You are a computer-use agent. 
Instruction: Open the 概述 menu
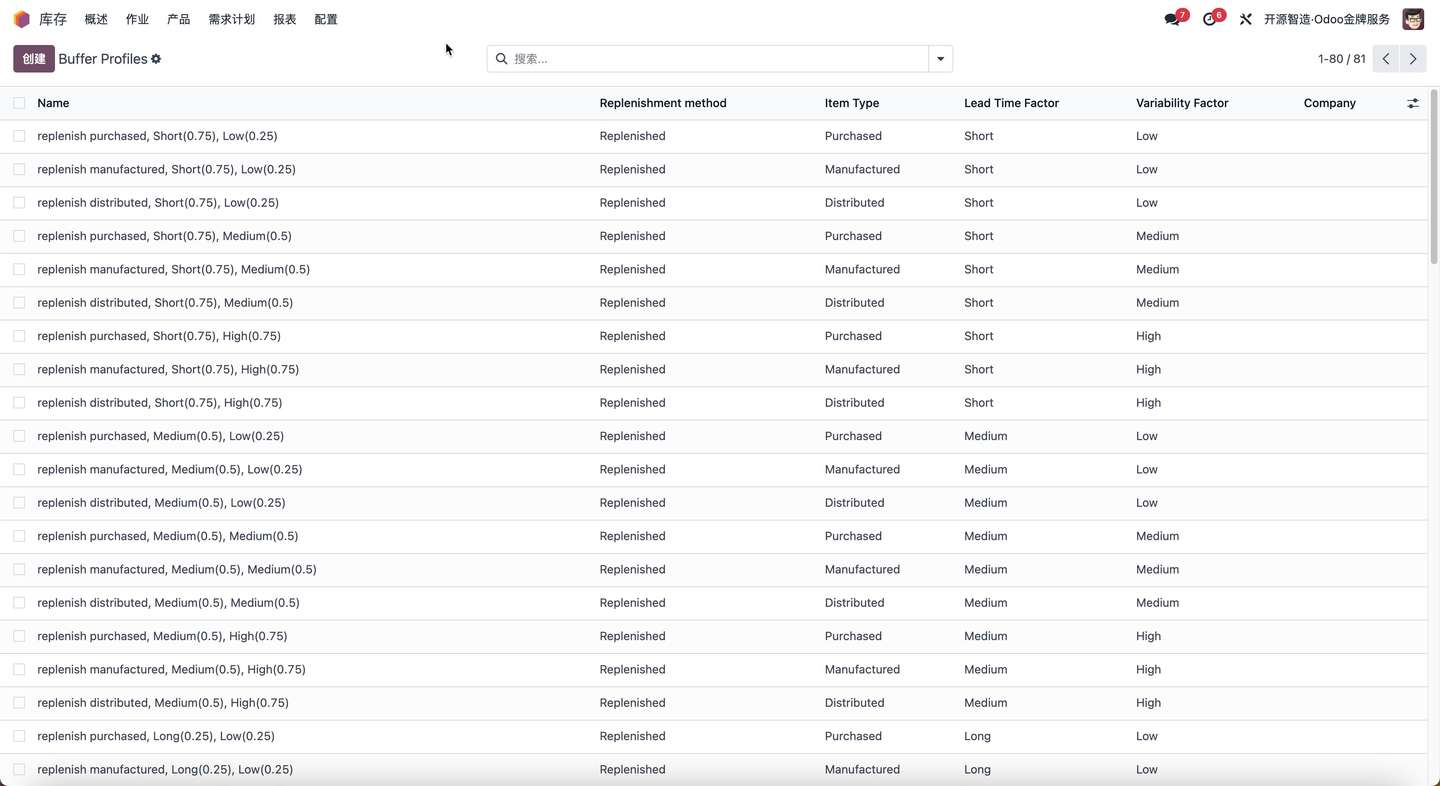[x=96, y=19]
